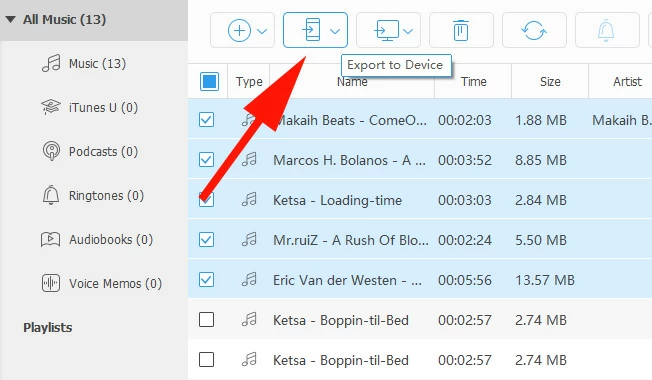Open the Audiobooks (0) sidebar item
Image resolution: width=652 pixels, height=380 pixels.
pos(97,239)
